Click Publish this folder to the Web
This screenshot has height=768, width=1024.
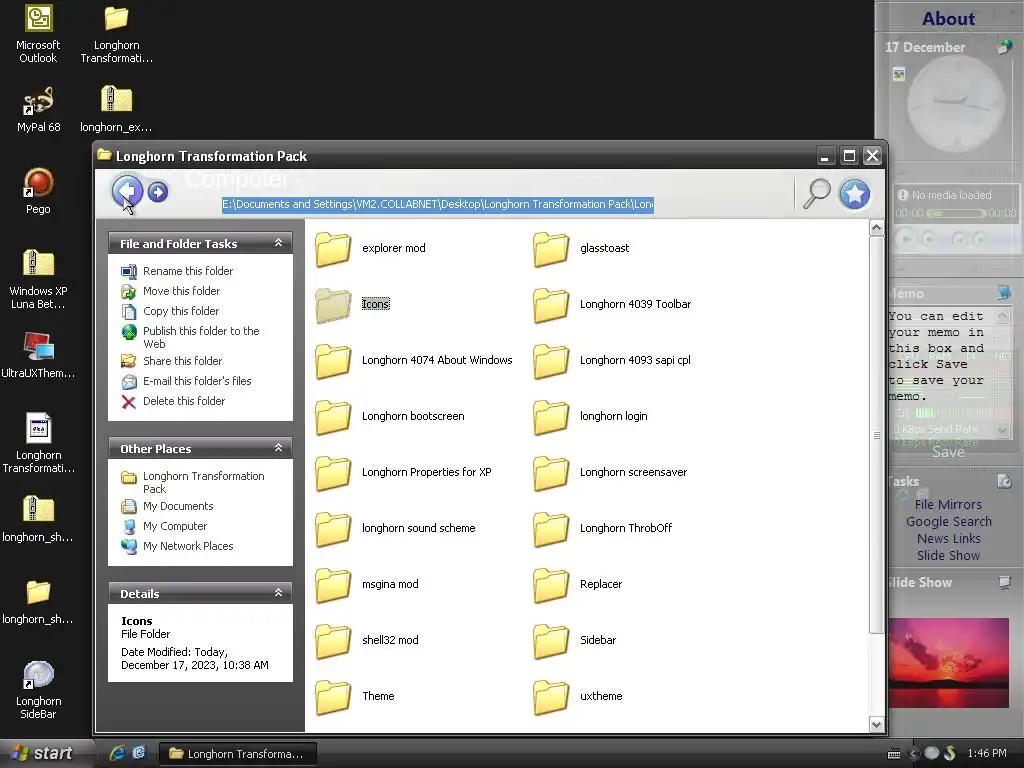click(x=191, y=338)
